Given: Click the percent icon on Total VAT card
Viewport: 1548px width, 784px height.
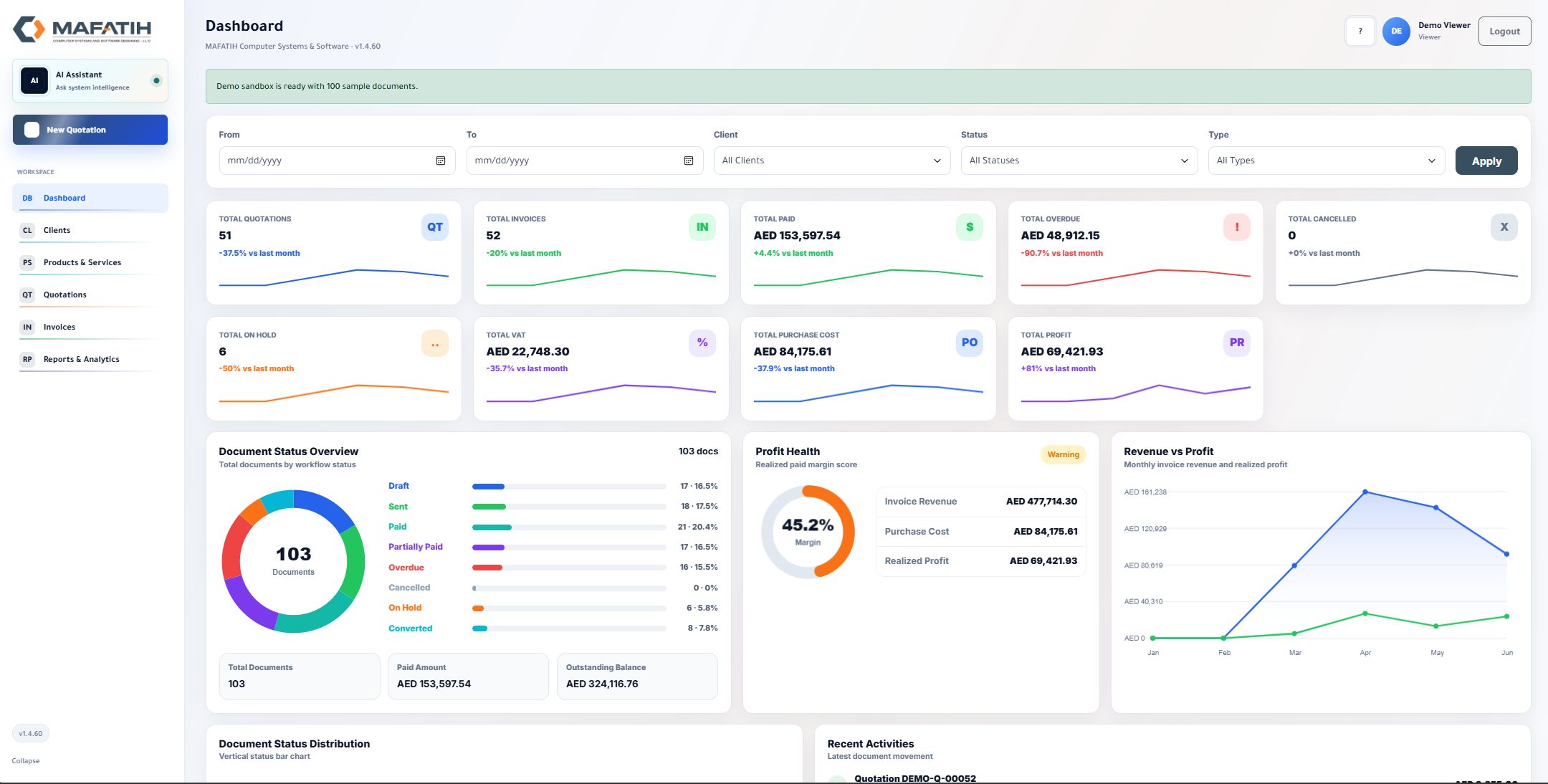Looking at the screenshot, I should [702, 343].
